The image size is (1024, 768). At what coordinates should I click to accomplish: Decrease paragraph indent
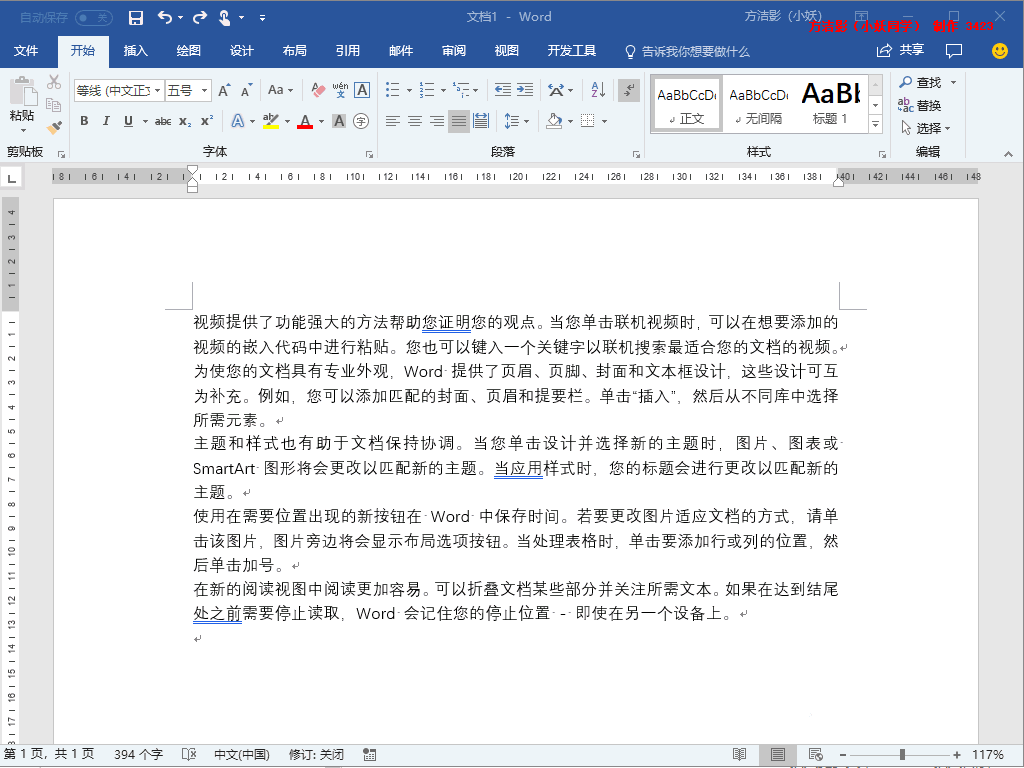click(503, 90)
